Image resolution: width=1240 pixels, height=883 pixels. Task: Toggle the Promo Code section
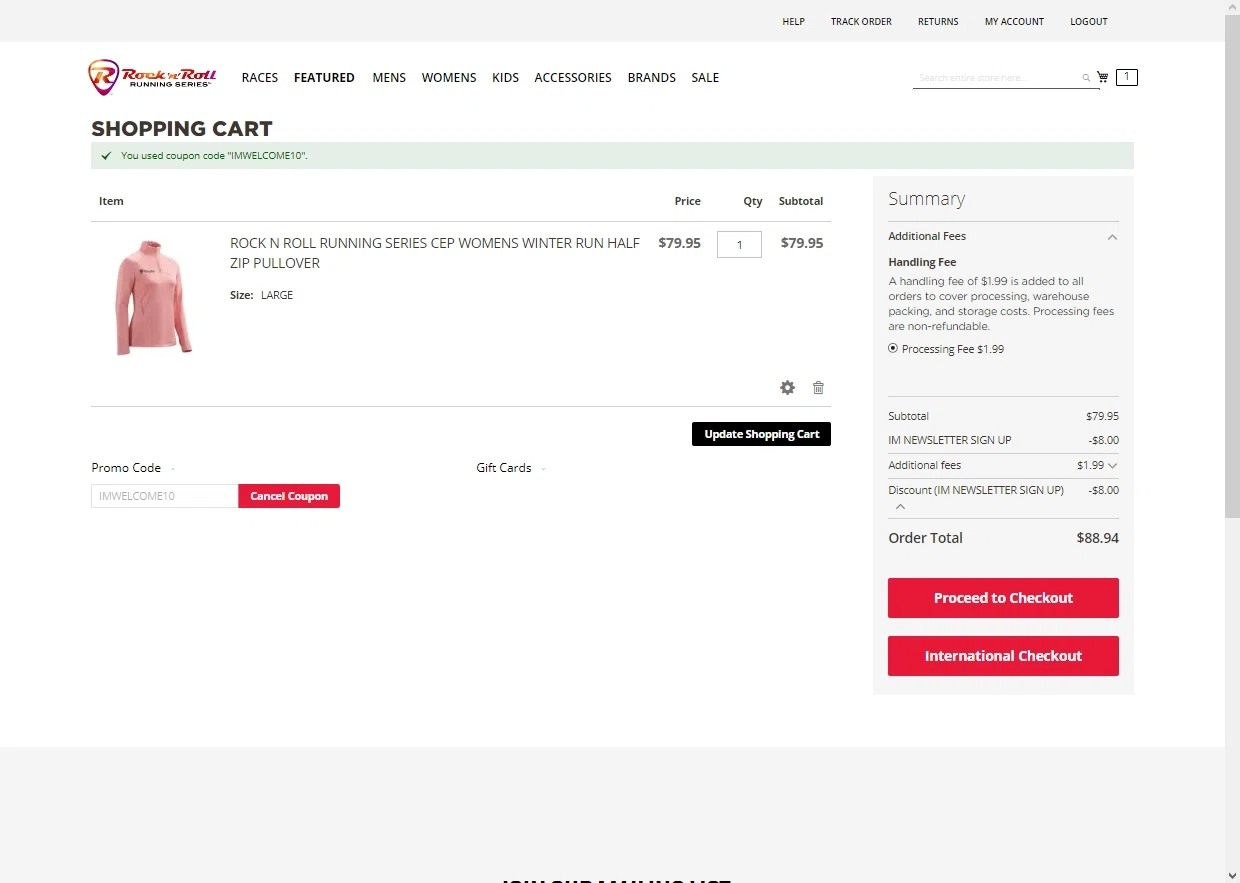coord(133,468)
